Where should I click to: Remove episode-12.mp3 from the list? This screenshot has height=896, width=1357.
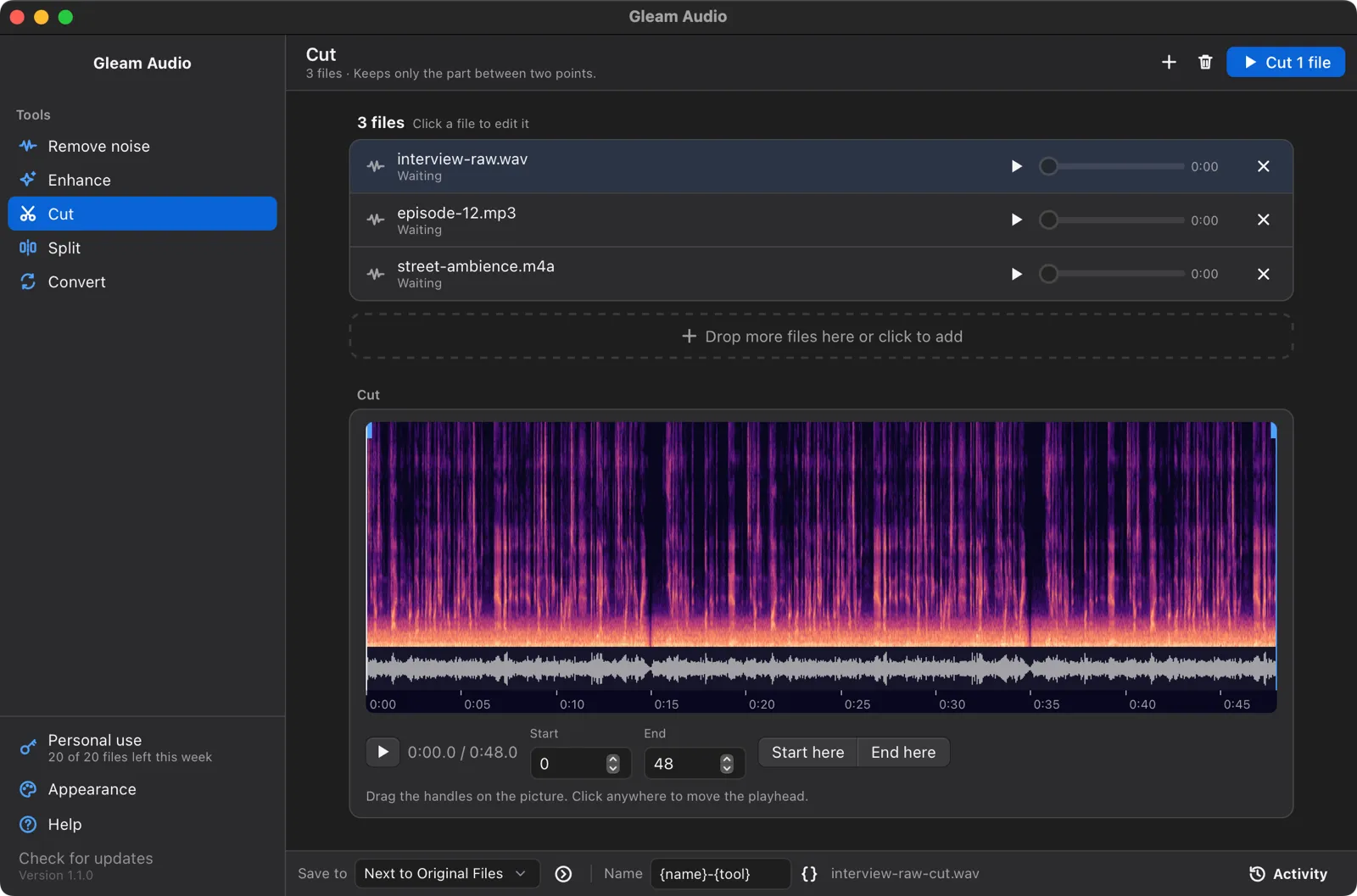pyautogui.click(x=1263, y=220)
